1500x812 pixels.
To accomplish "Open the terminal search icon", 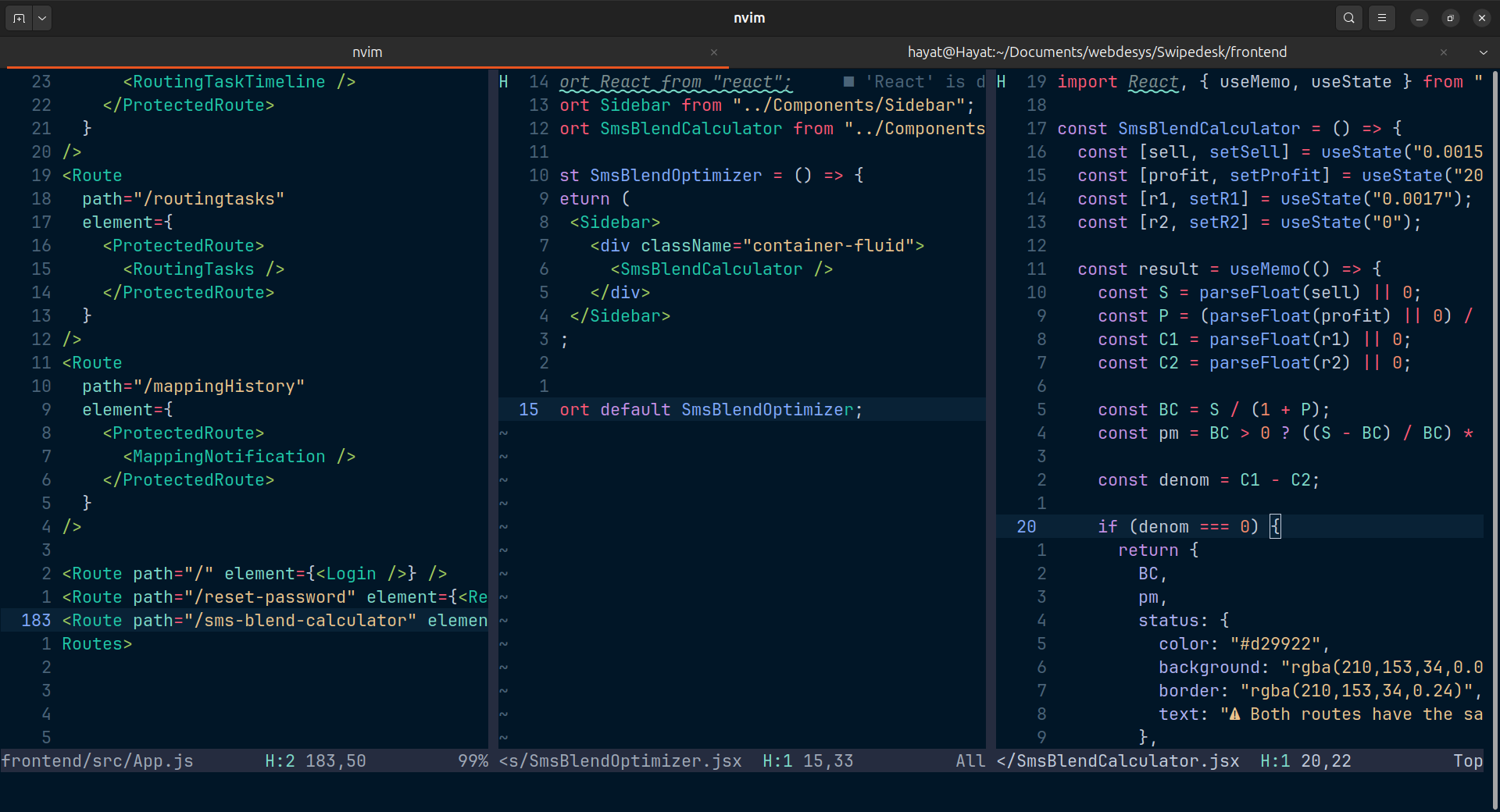I will 1348,18.
